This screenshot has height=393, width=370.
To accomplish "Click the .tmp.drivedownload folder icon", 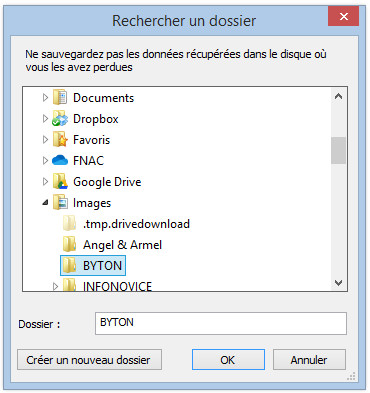I will click(70, 223).
